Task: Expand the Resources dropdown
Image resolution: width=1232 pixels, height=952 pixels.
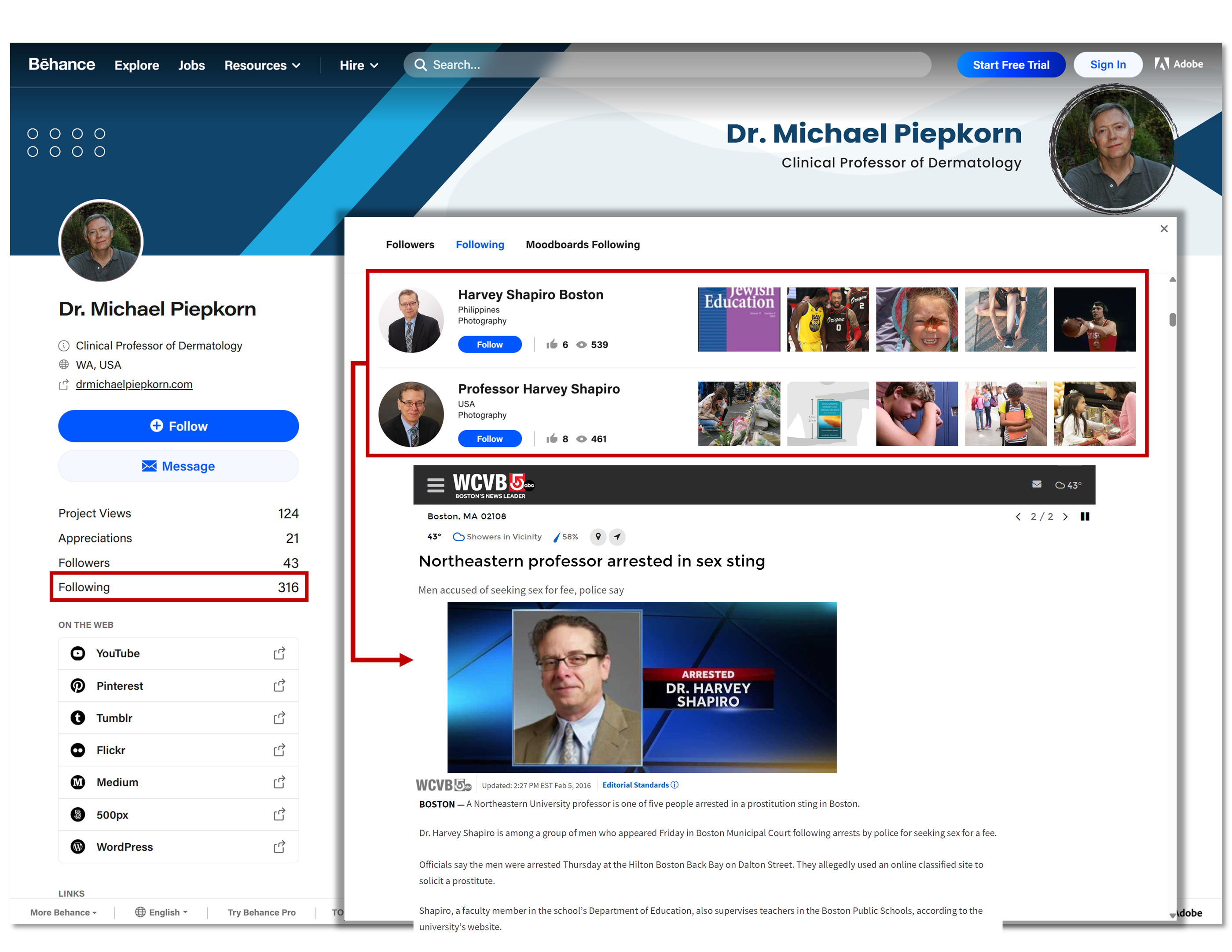Action: [262, 66]
